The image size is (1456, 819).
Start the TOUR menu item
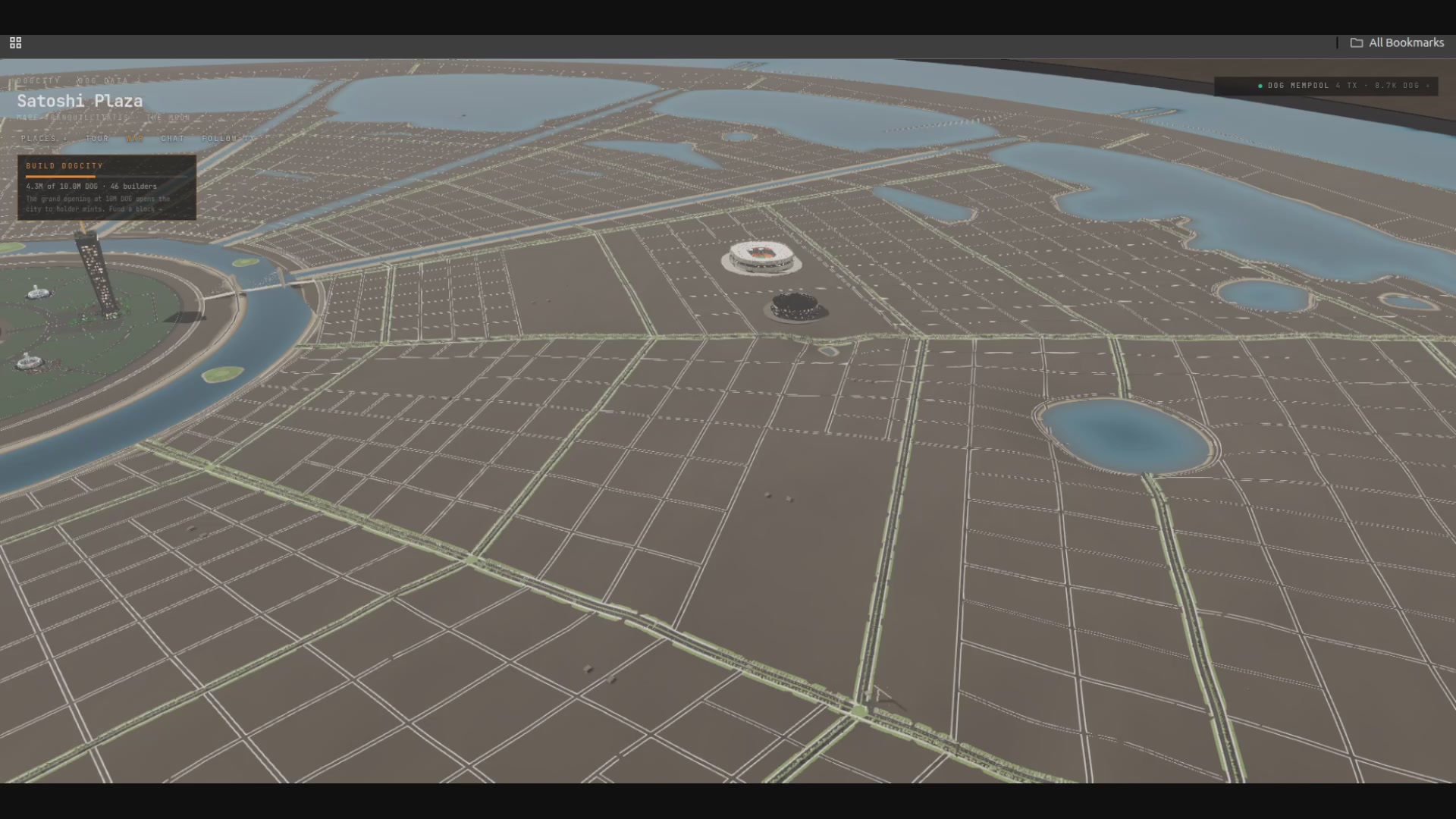point(97,138)
